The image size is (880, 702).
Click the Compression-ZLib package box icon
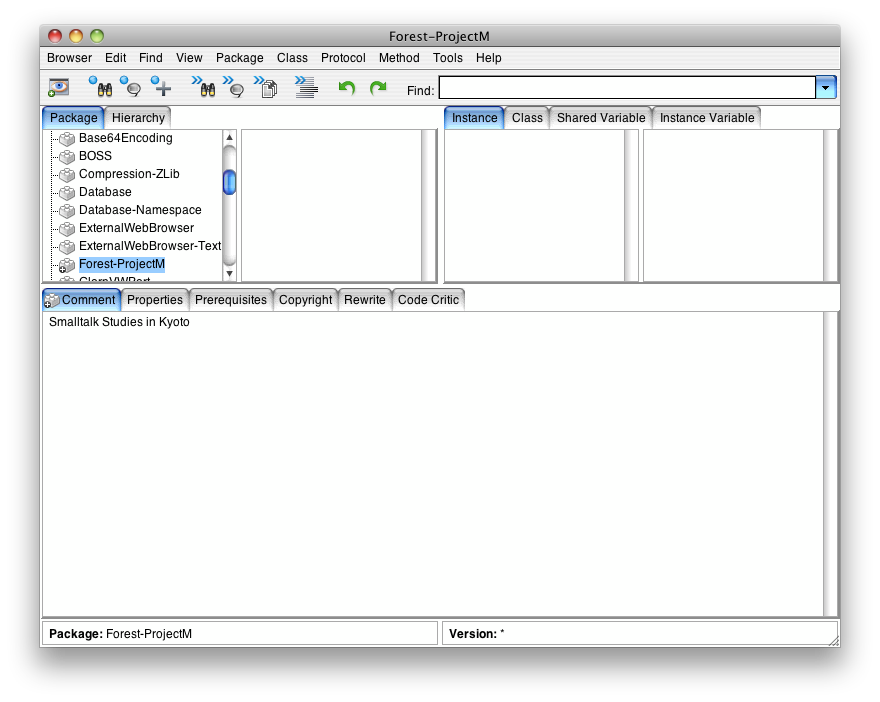point(67,175)
